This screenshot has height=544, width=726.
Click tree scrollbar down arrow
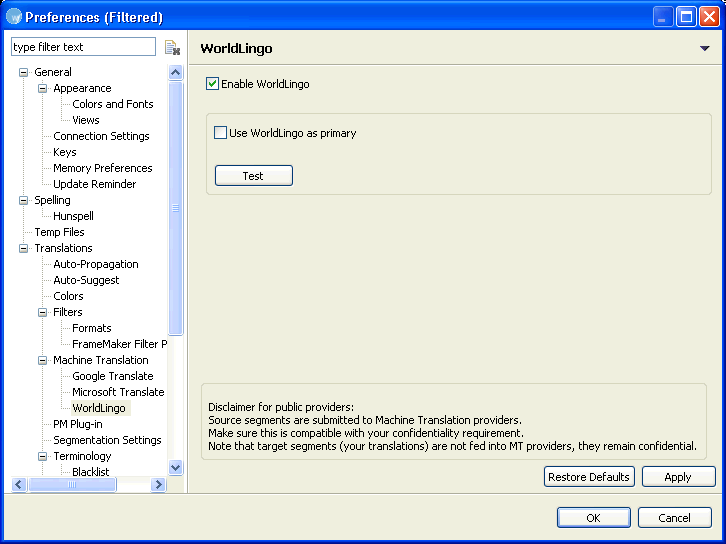[x=175, y=467]
